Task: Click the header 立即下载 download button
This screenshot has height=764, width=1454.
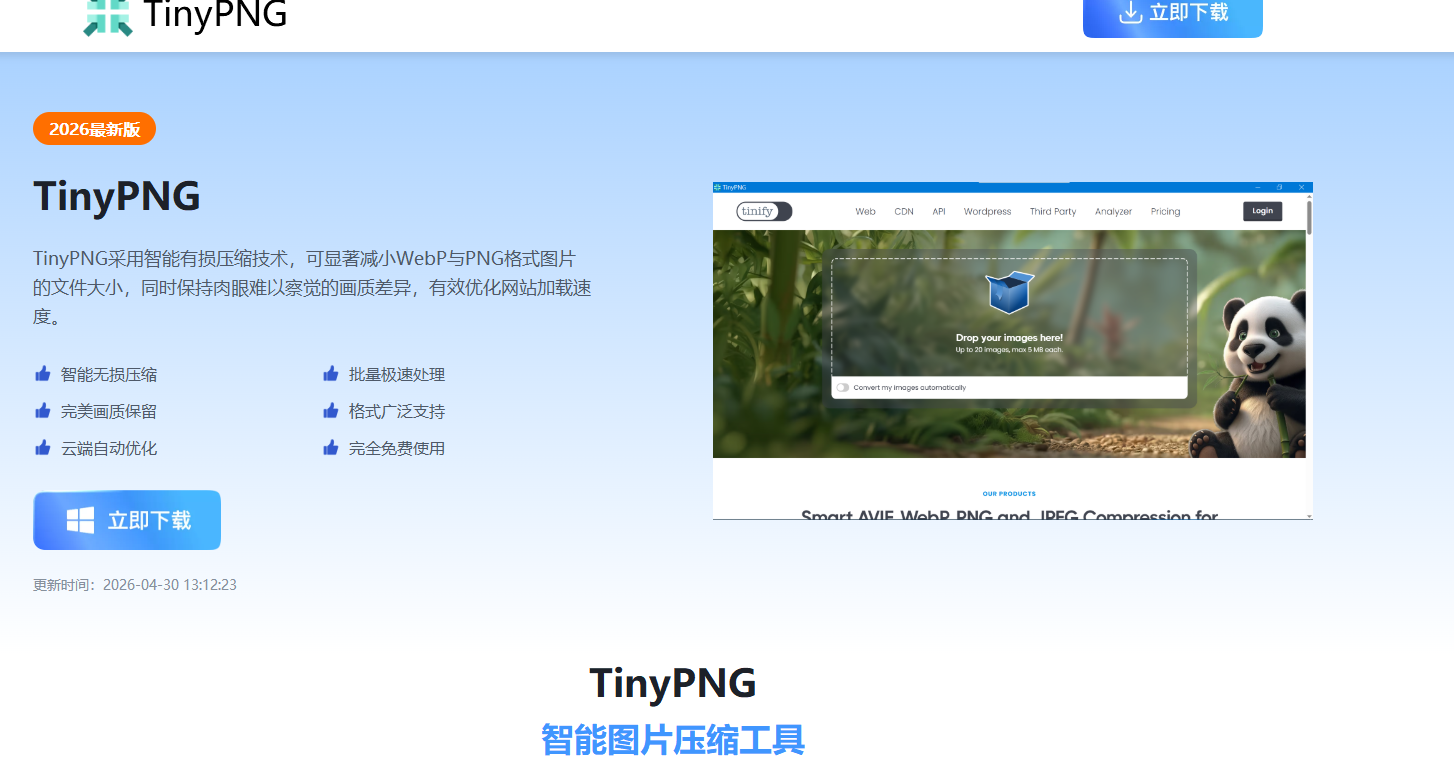Action: (x=1173, y=17)
